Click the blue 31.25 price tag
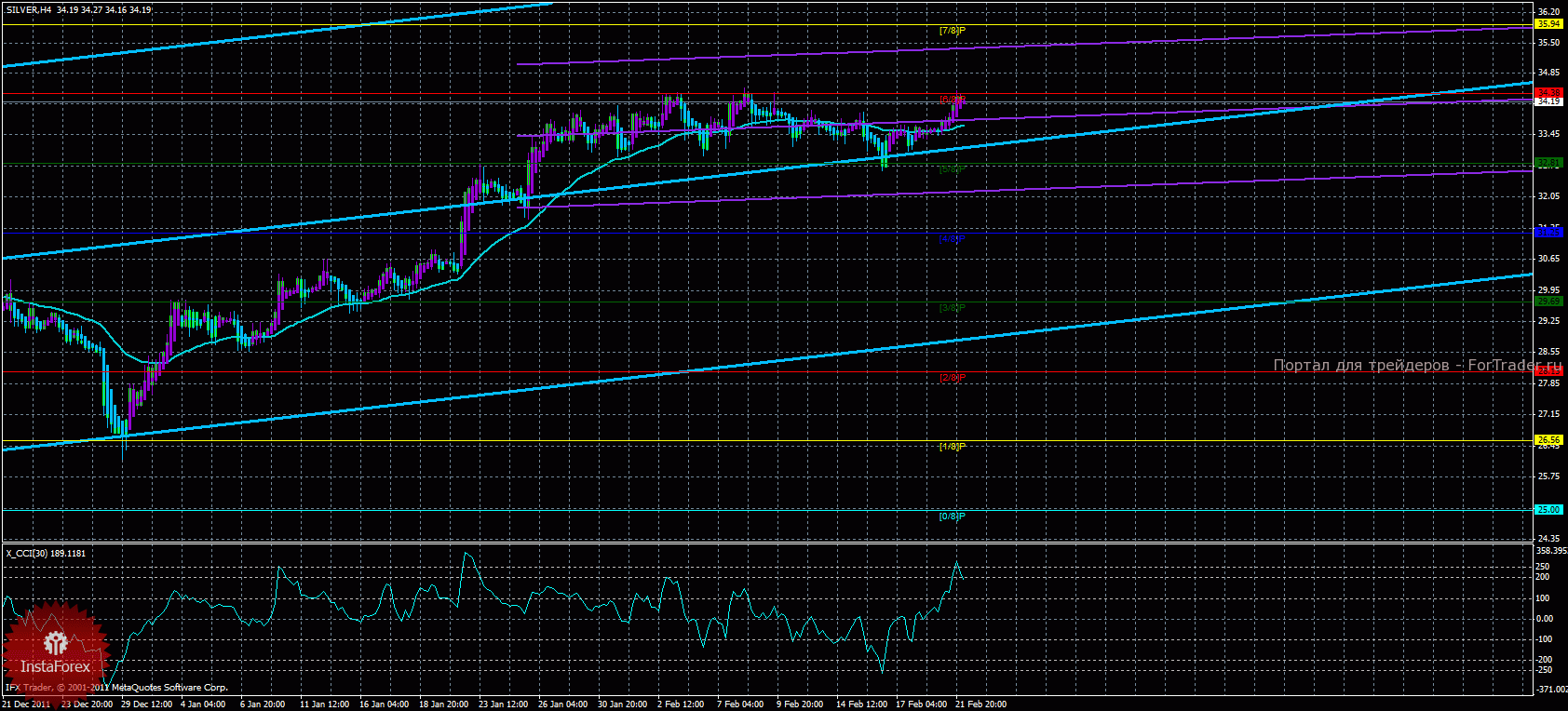 (x=1548, y=233)
